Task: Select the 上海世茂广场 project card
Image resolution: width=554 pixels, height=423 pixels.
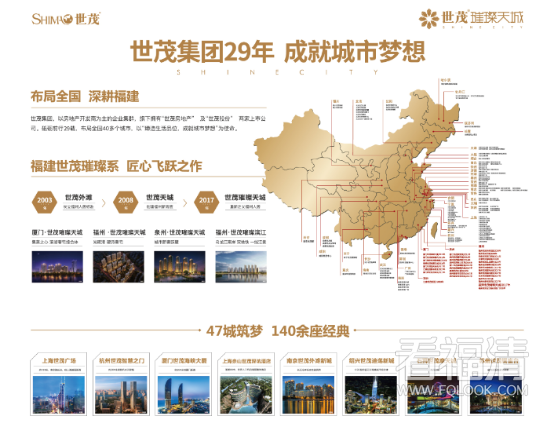Action: 59,384
